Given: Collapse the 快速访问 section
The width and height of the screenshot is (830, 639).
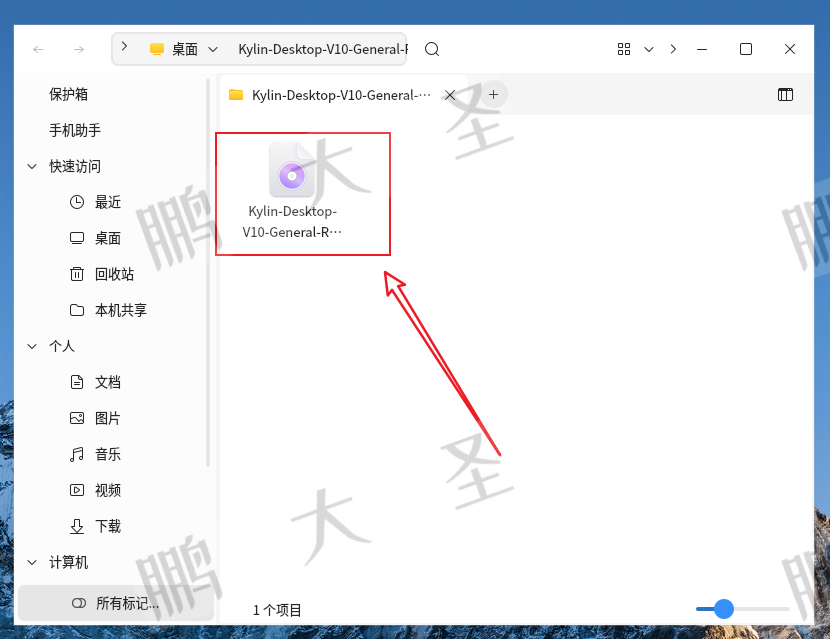Looking at the screenshot, I should pos(32,166).
